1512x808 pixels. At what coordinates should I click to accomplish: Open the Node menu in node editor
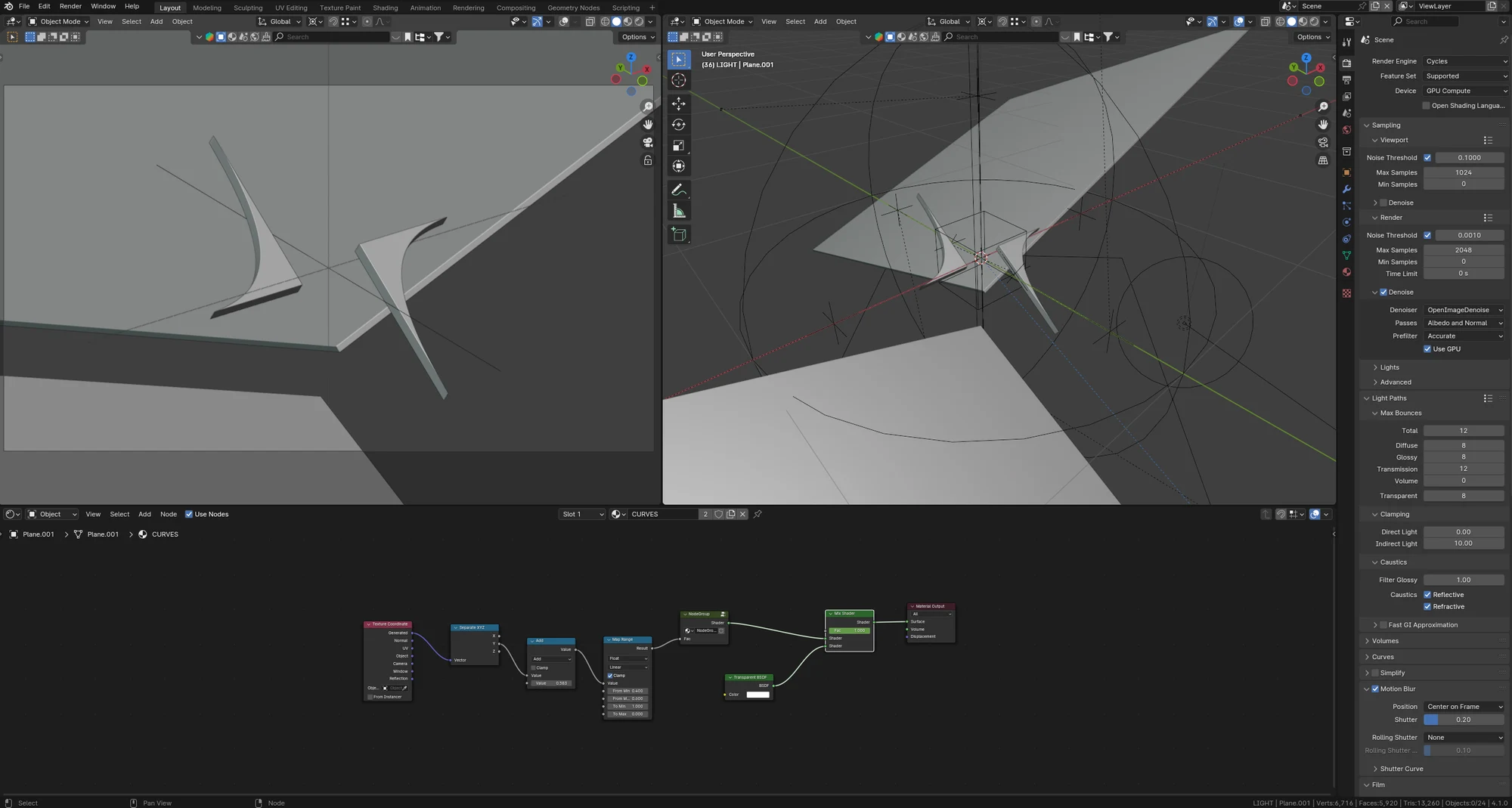coord(169,514)
